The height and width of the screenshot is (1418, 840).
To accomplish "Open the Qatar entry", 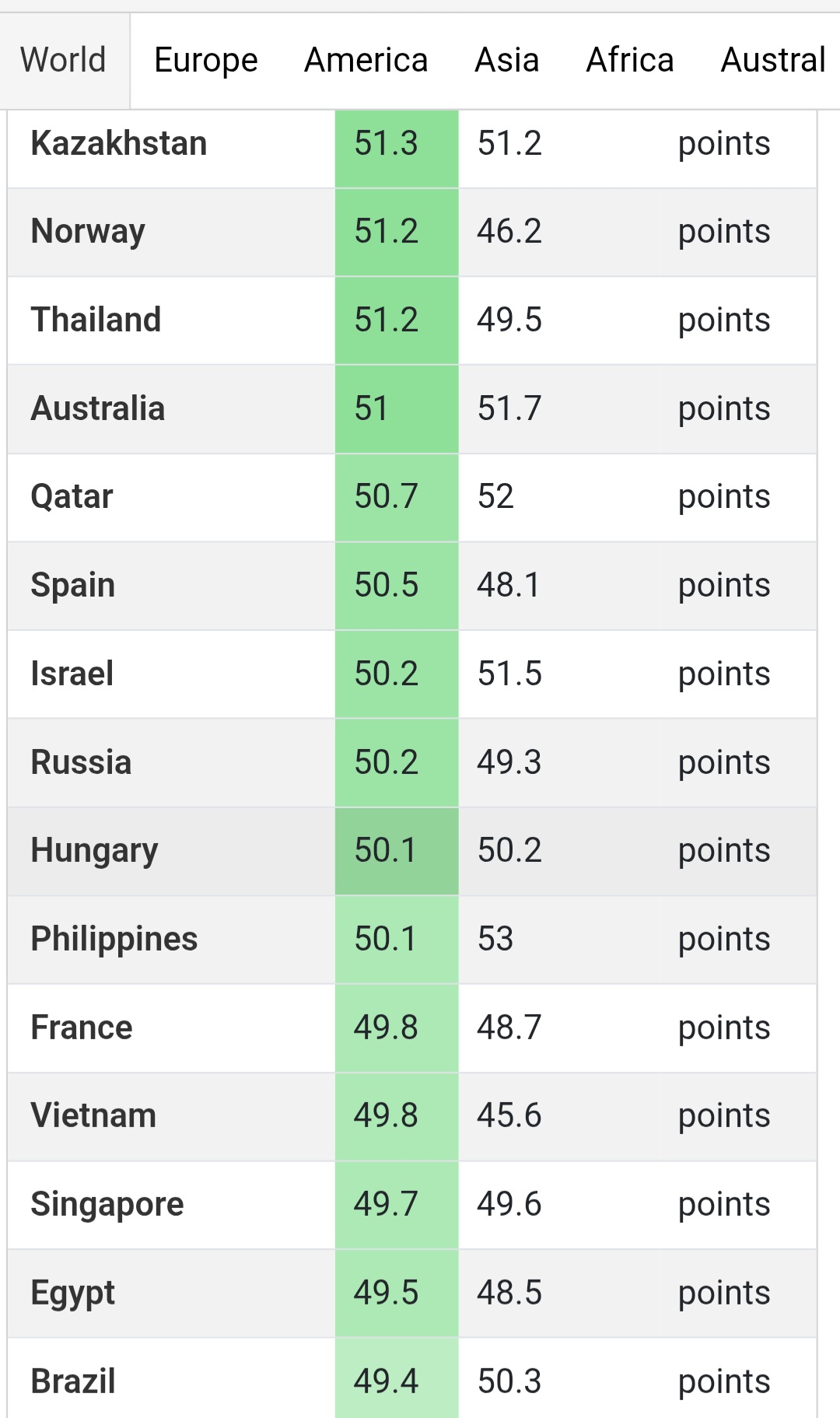I will (x=72, y=497).
